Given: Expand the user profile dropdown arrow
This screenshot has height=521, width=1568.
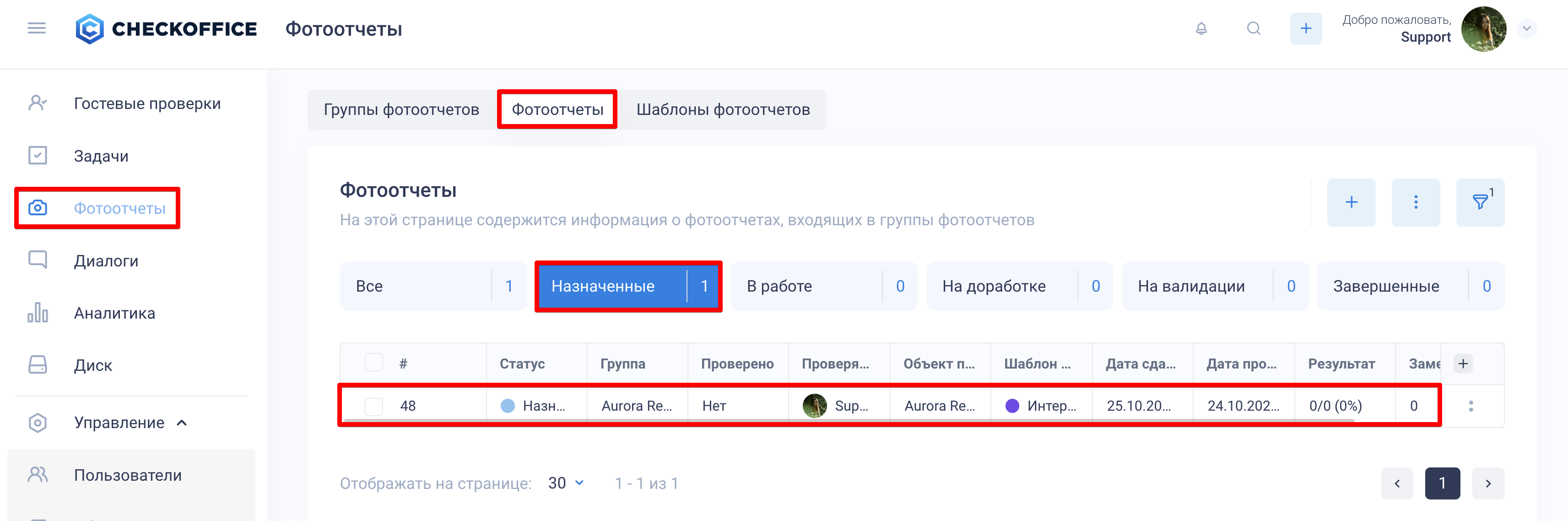Looking at the screenshot, I should tap(1526, 28).
